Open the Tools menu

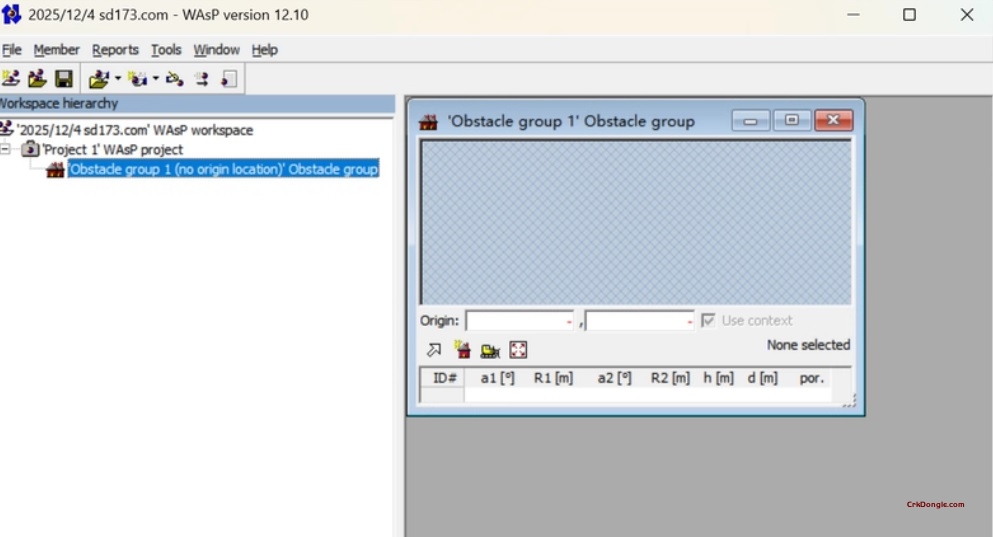166,49
